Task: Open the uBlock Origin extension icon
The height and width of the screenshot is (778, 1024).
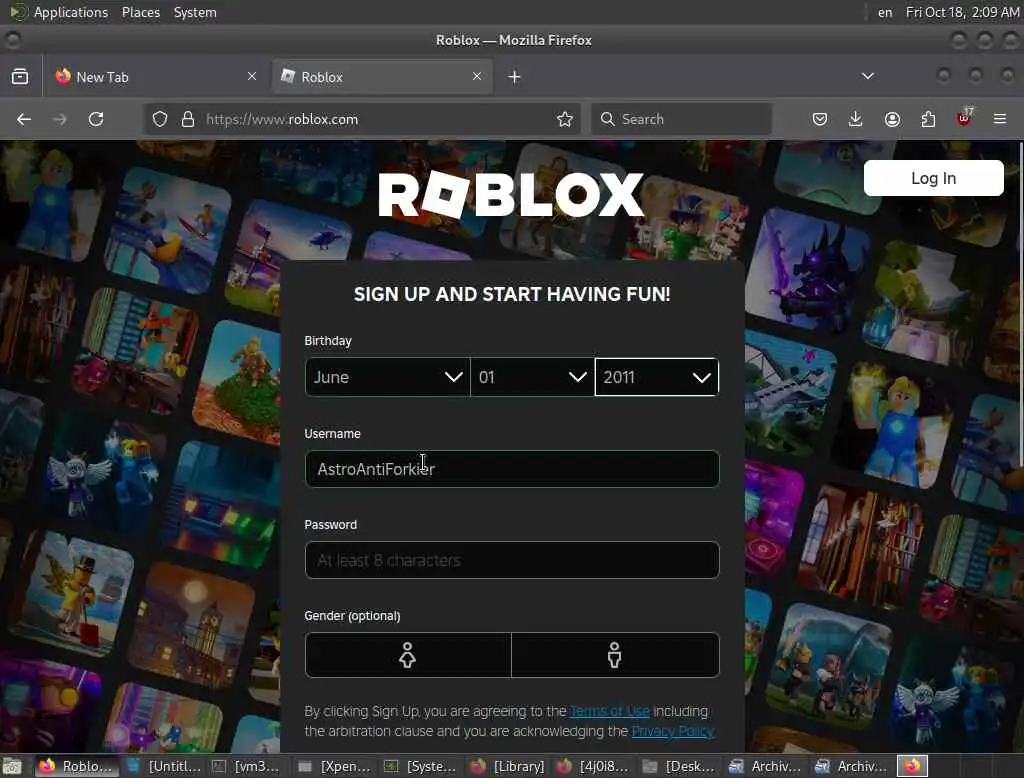Action: (964, 118)
